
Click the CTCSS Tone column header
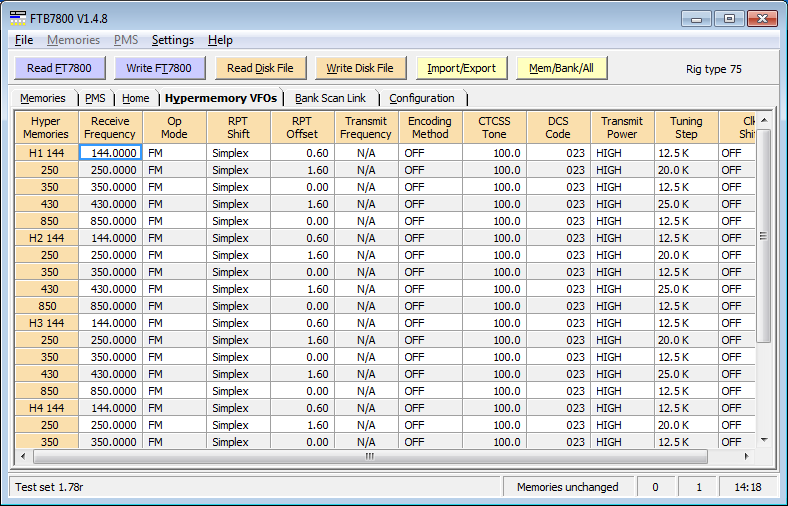(x=494, y=128)
